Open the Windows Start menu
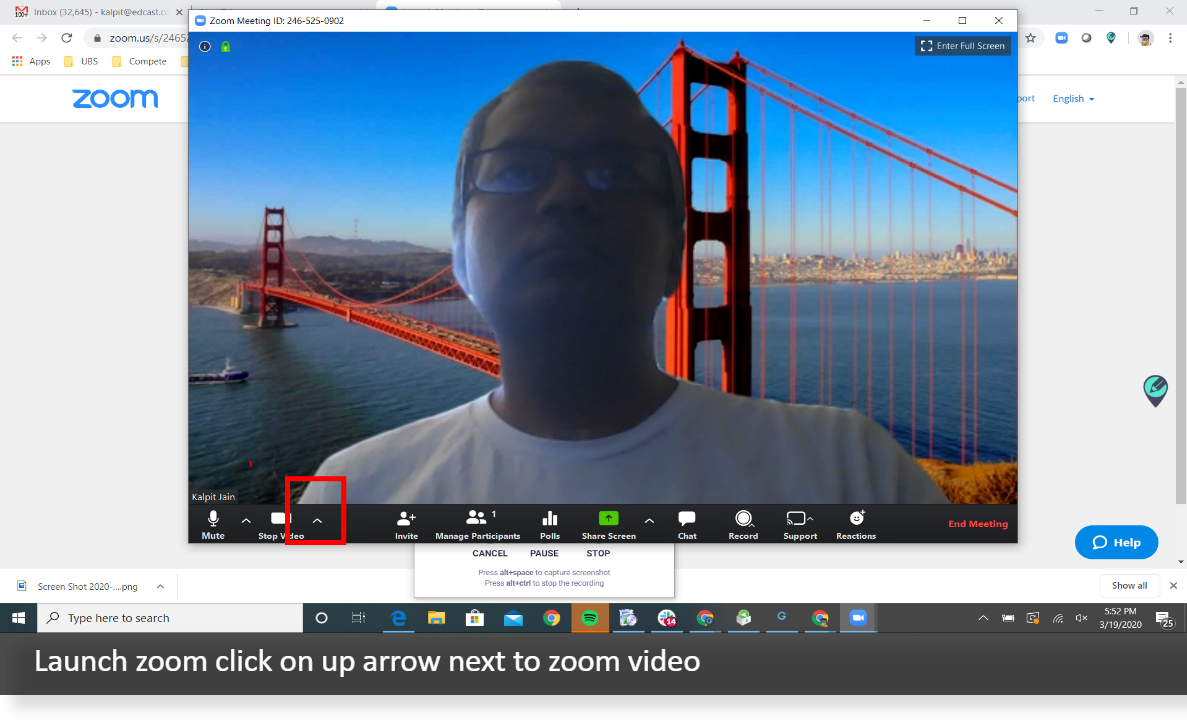Viewport: 1187px width, 720px height. click(18, 618)
